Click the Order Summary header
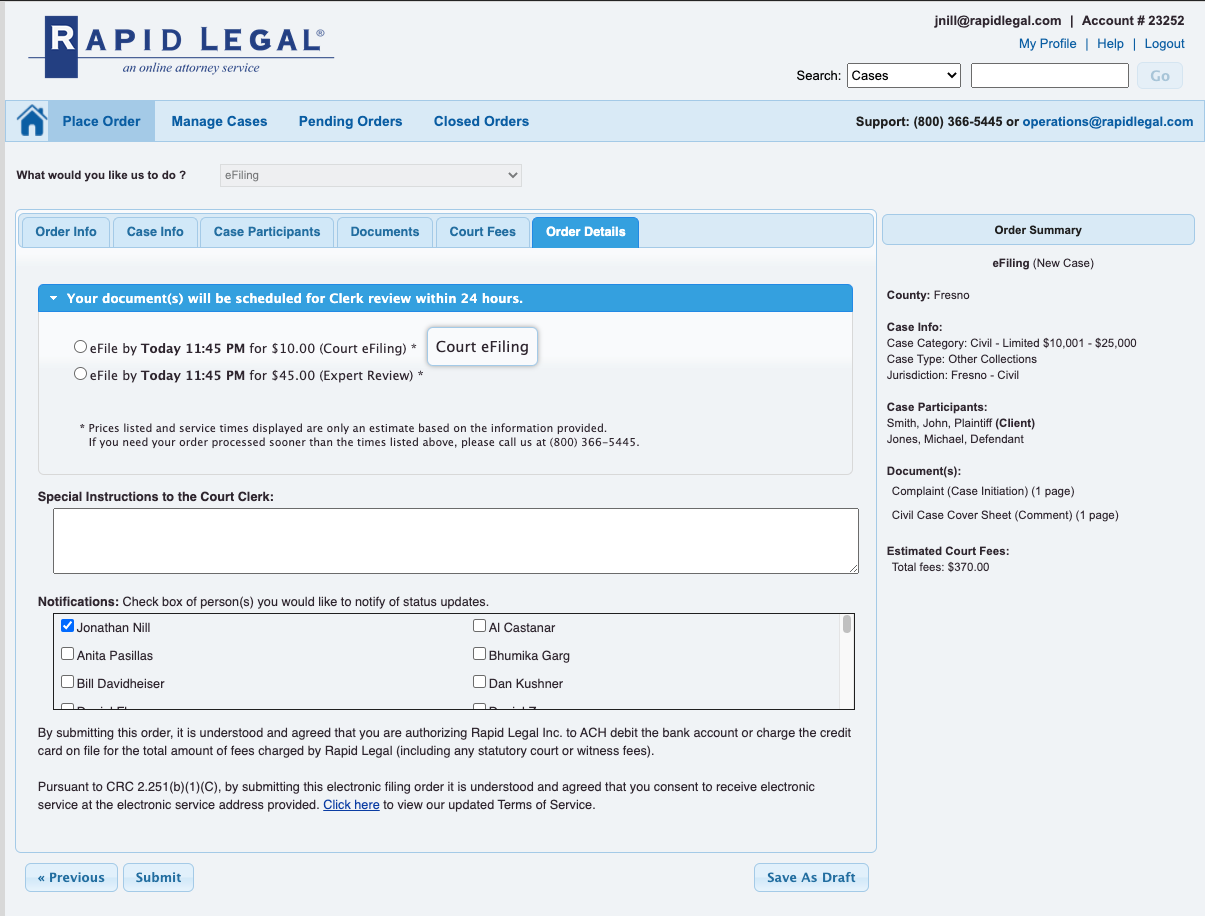1205x916 pixels. point(1038,230)
